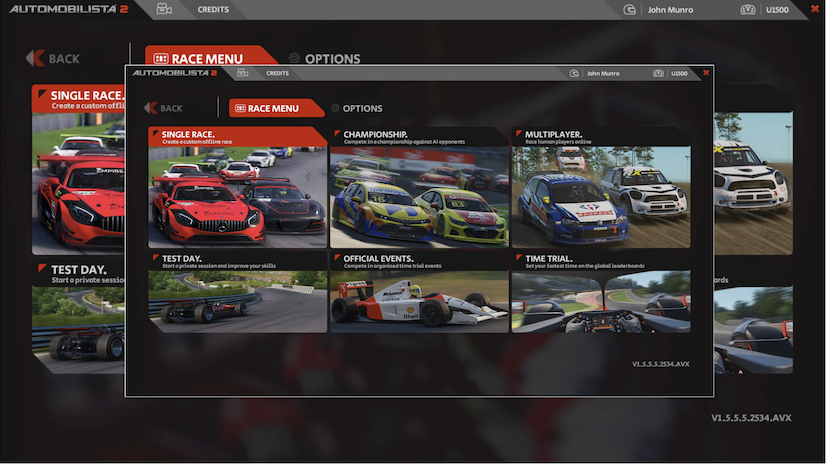The image size is (827, 464).
Task: Click Race Menu tab icon in background window
Action: 161,59
